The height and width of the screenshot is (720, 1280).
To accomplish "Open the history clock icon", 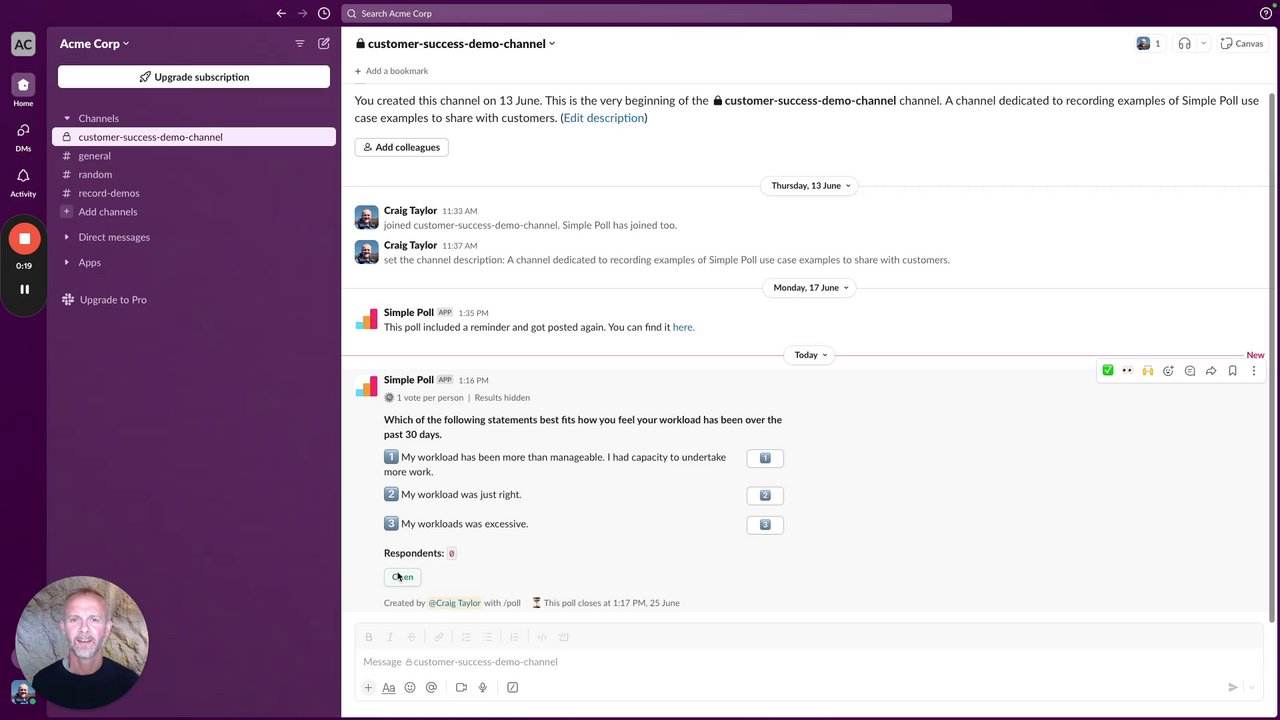I will [x=324, y=13].
